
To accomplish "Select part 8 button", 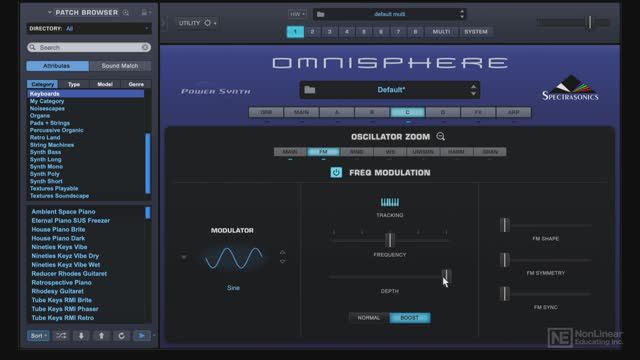I will [415, 31].
